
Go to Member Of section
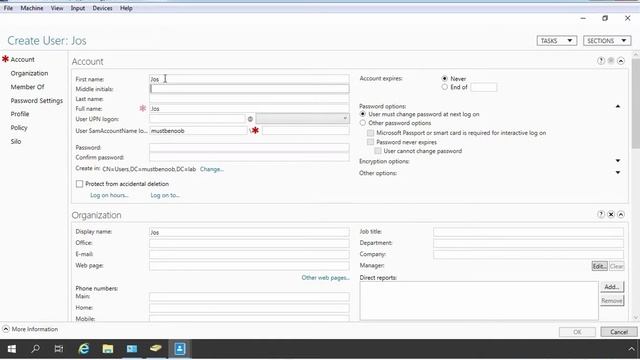point(27,87)
